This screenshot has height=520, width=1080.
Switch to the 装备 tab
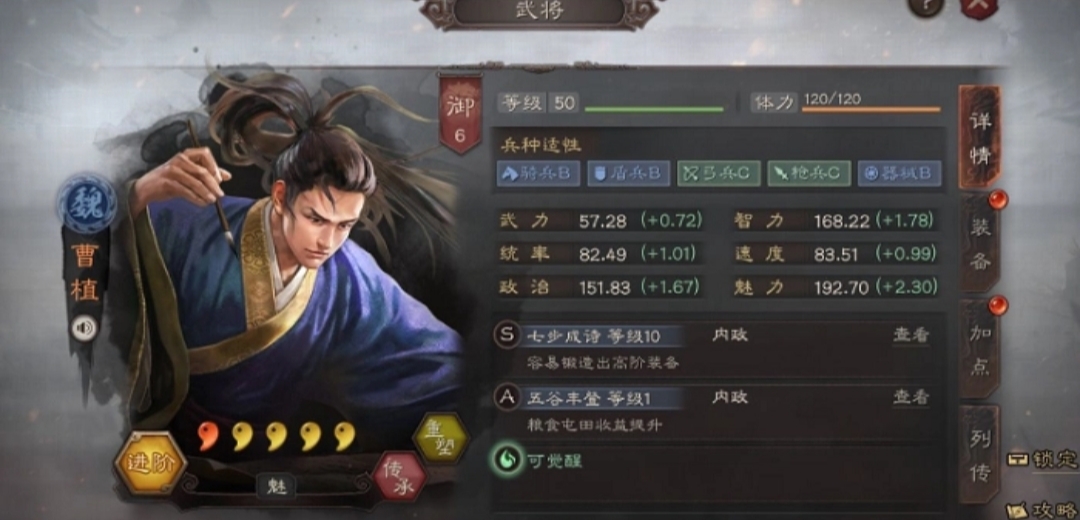(x=979, y=242)
